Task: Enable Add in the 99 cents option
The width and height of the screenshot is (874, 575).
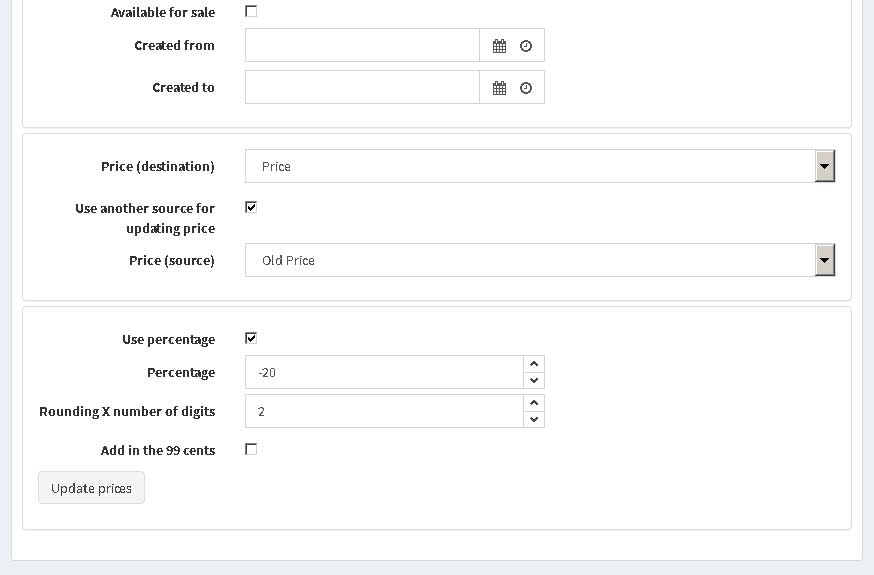Action: 251,449
